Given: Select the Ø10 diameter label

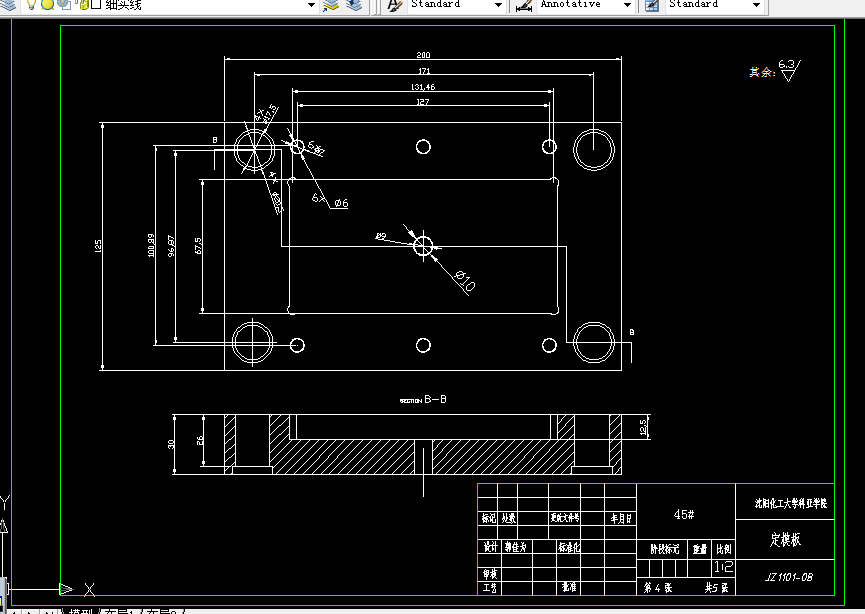Looking at the screenshot, I should pyautogui.click(x=464, y=280).
